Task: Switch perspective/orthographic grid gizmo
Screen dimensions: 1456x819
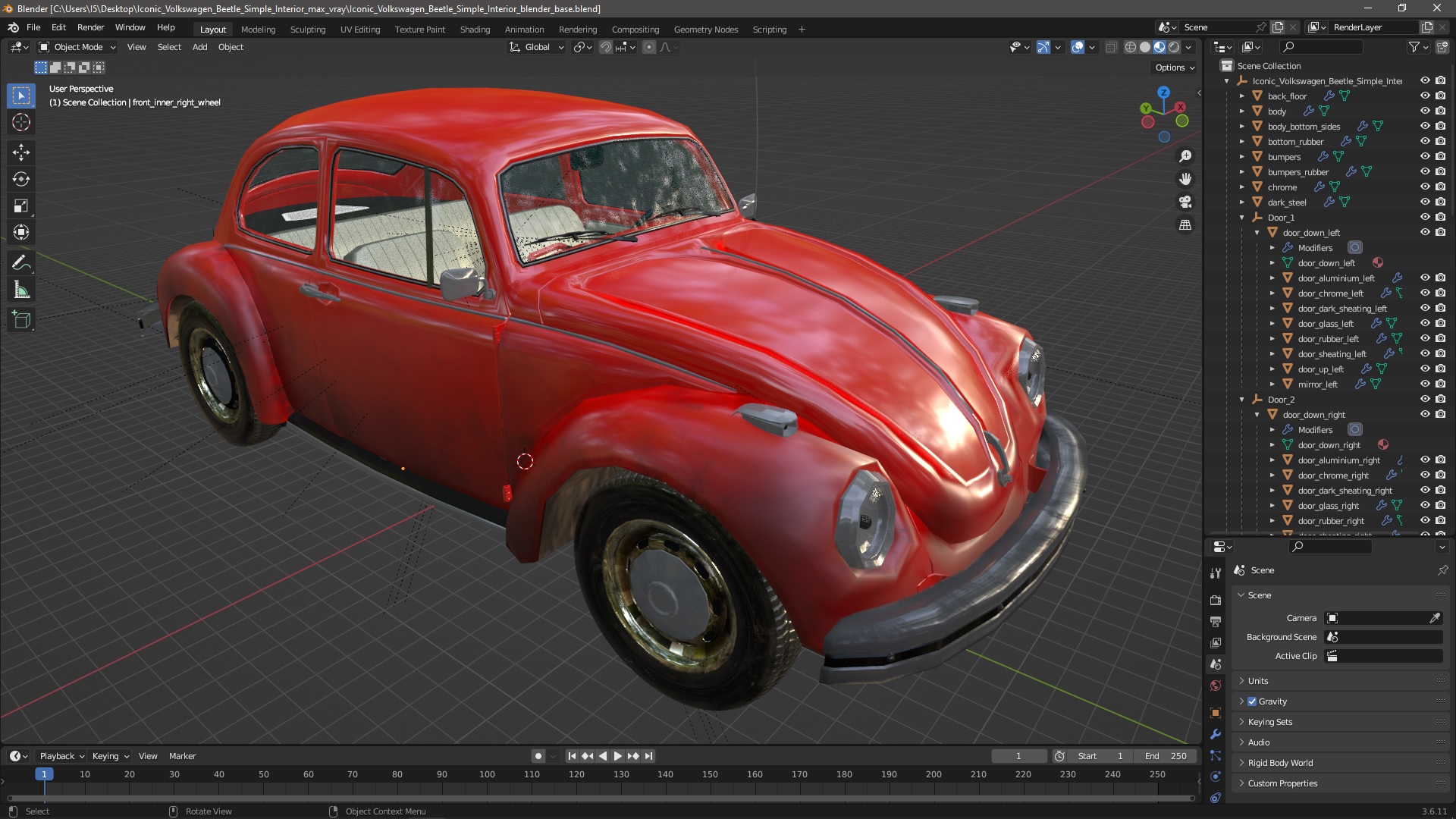Action: point(1185,225)
